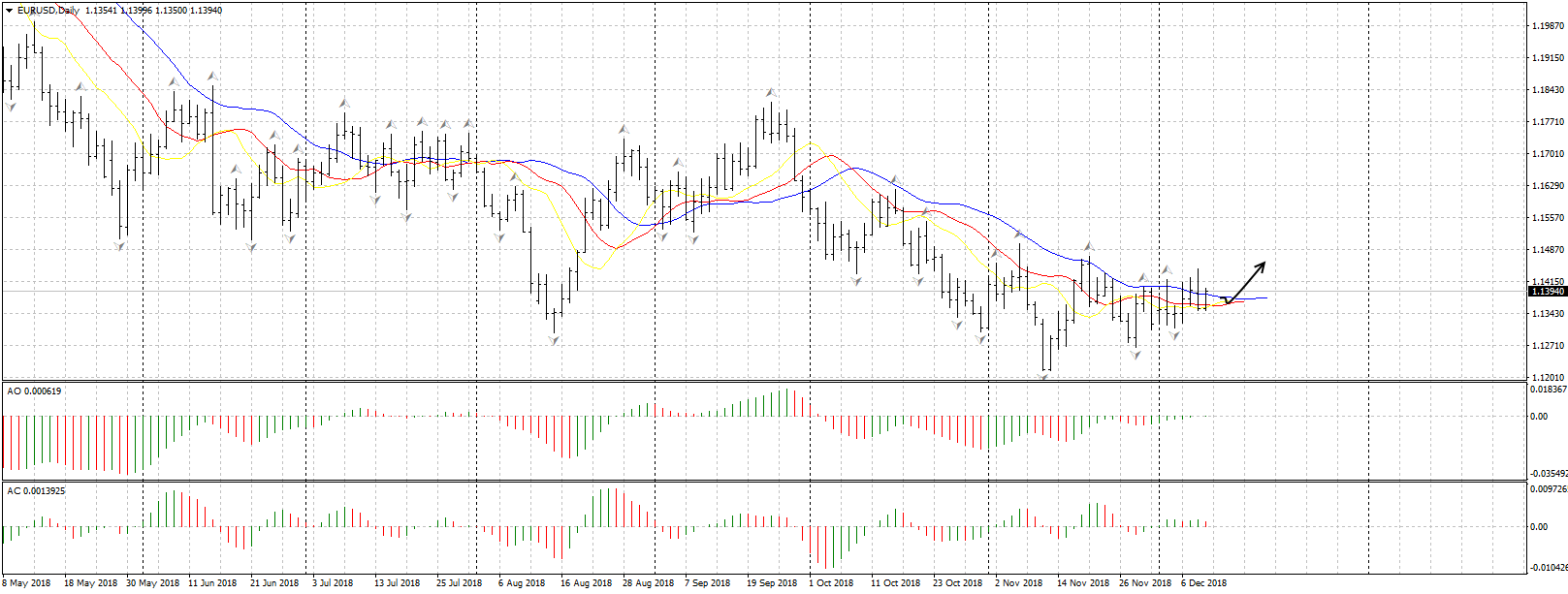Click the 19 Sep 2018 date label
This screenshot has width=1568, height=594.
click(x=771, y=583)
